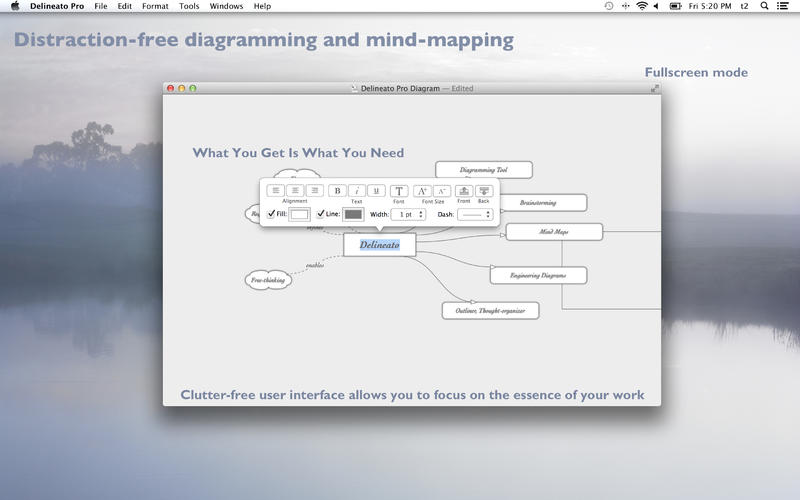Screen dimensions: 800x500
Task: Toggle bold text formatting
Action: tap(337, 190)
